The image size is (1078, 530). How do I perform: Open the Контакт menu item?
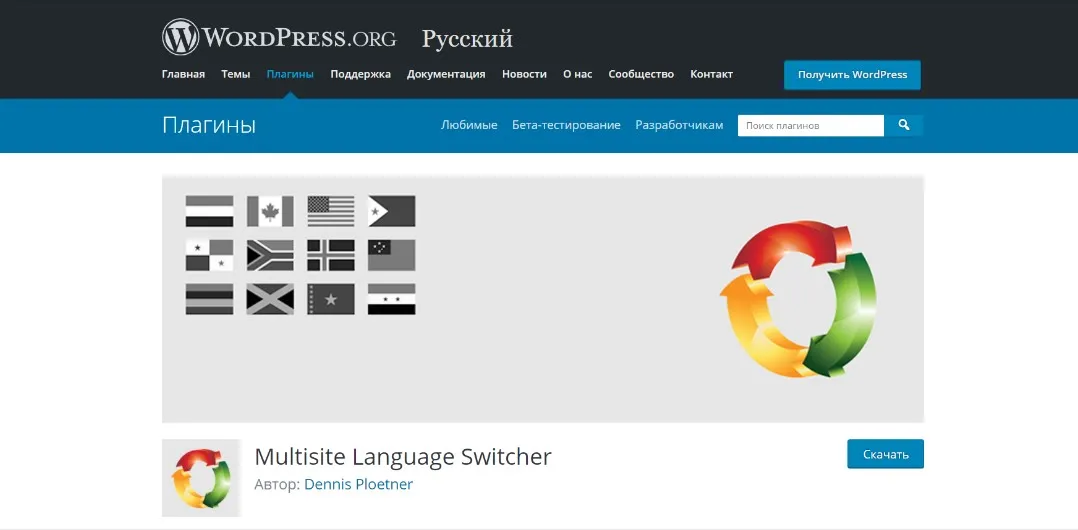pos(712,74)
